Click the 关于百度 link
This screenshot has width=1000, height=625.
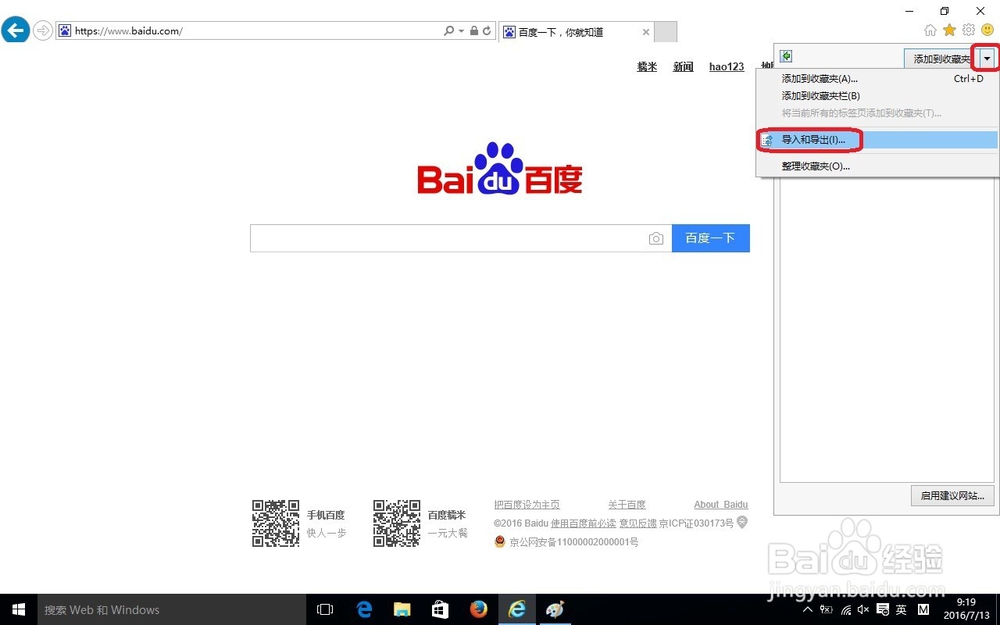tap(626, 504)
